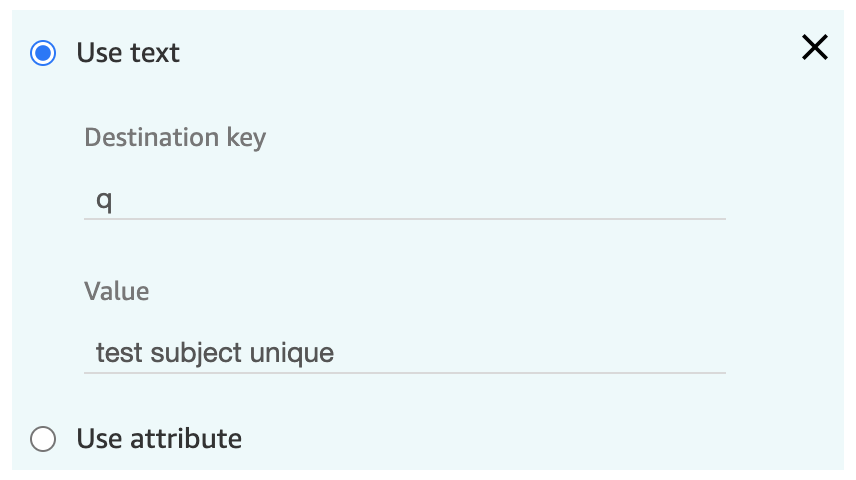Click the "Value" field label
Viewport: 856px width, 480px height.
pos(117,292)
